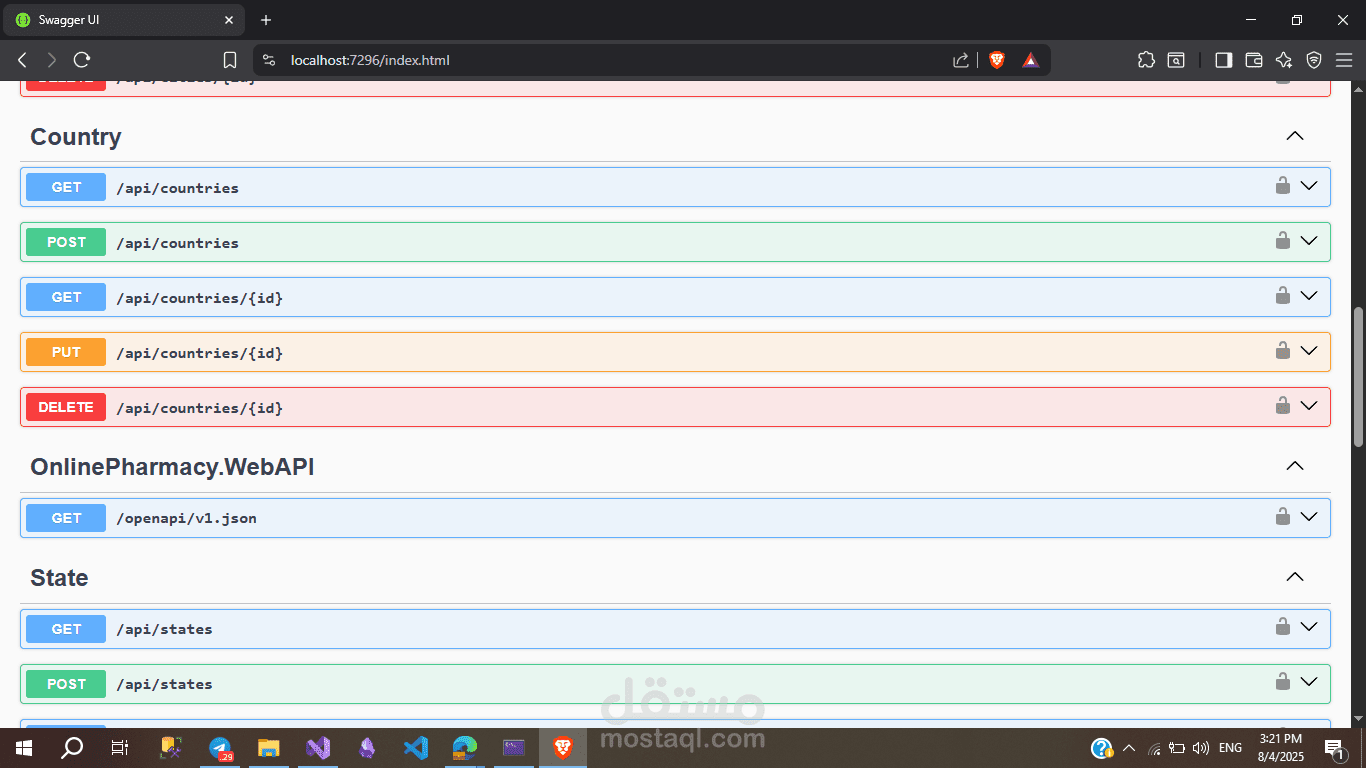Click the lock icon on GET /api/countries
Screen dimensions: 1366x768
(1282, 185)
